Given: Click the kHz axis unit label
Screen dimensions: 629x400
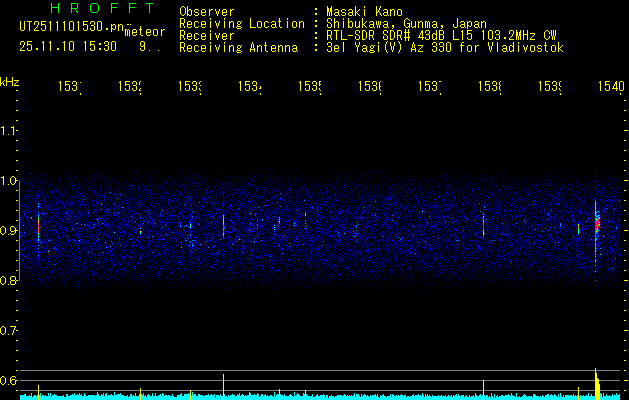Looking at the screenshot, I should pyautogui.click(x=10, y=82).
